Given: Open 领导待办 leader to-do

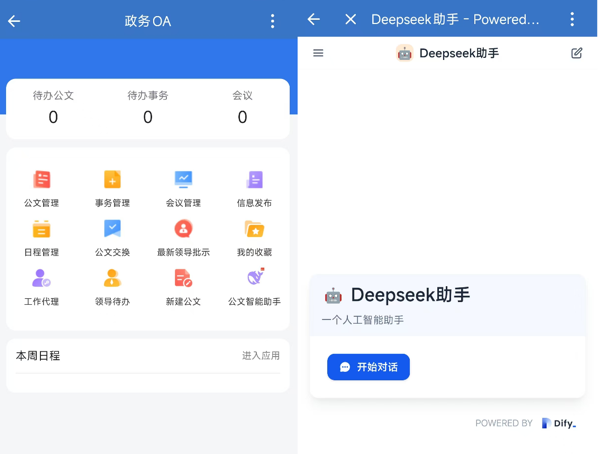Looking at the screenshot, I should click(112, 287).
